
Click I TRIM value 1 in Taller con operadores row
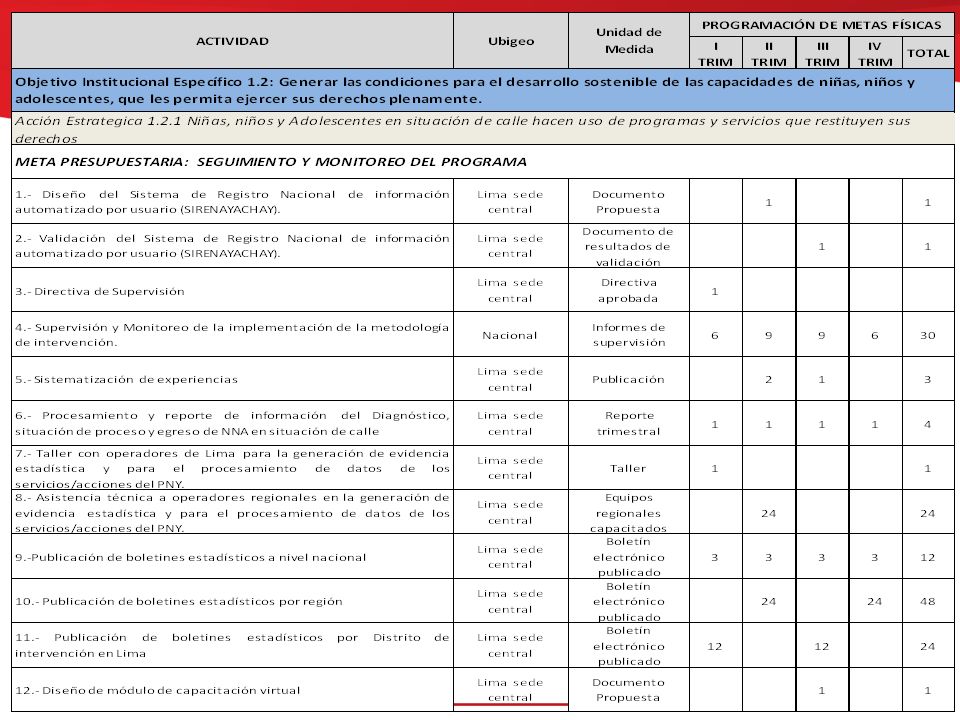[714, 468]
